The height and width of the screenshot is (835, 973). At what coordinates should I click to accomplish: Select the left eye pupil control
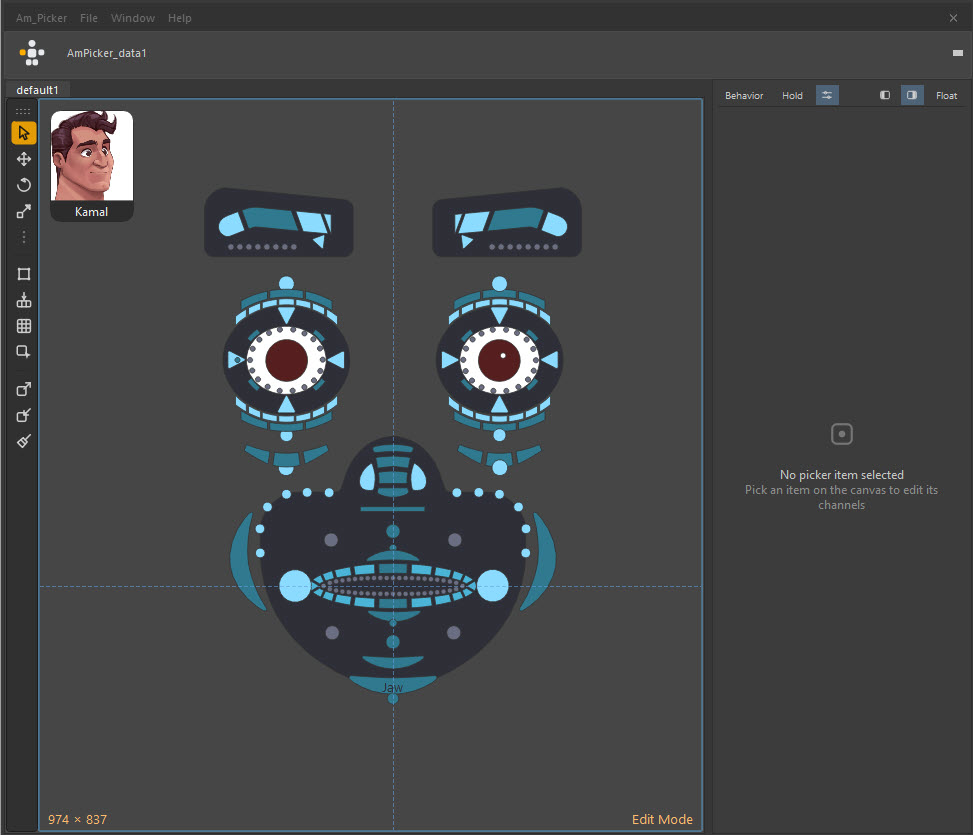tap(286, 360)
